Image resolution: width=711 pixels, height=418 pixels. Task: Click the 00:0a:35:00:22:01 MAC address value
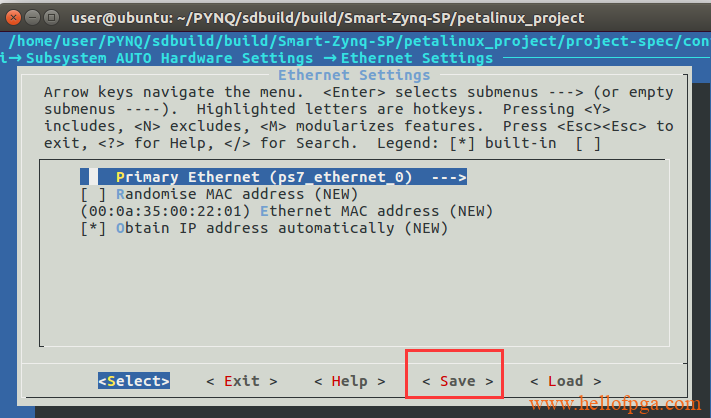[165, 211]
